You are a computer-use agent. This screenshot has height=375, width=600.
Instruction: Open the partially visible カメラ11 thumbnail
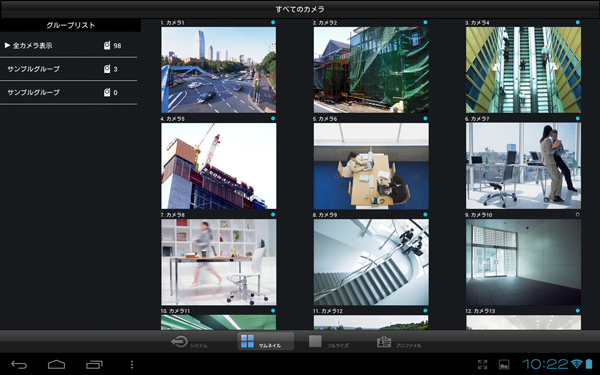click(218, 322)
